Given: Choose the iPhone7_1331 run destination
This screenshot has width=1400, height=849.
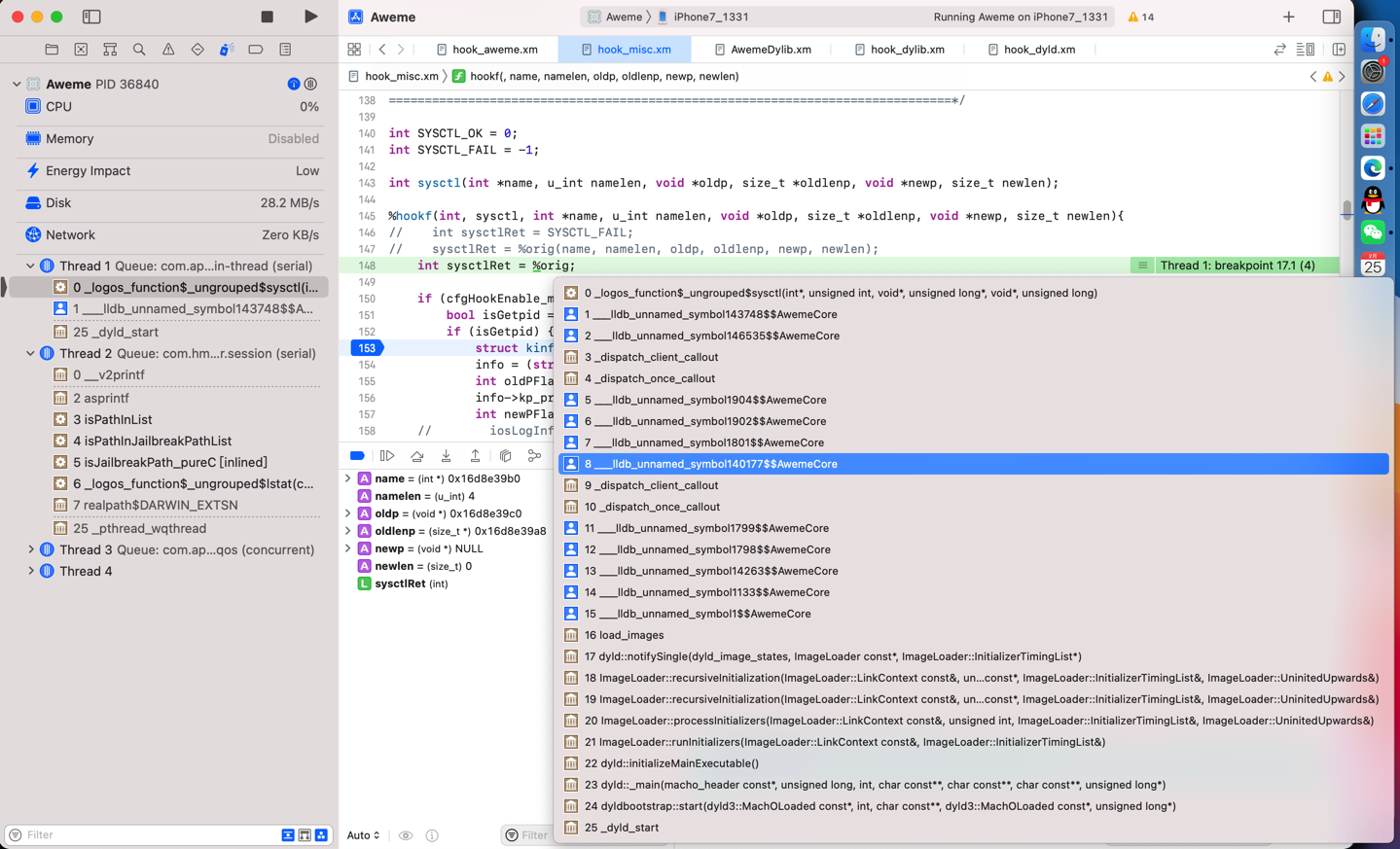Looking at the screenshot, I should click(x=702, y=17).
